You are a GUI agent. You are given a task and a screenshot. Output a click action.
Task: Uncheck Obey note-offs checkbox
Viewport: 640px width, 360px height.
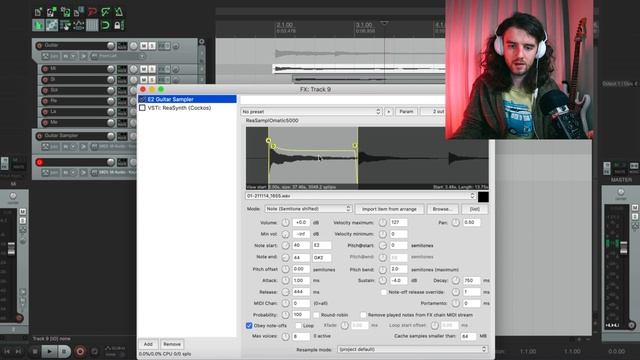tap(249, 325)
